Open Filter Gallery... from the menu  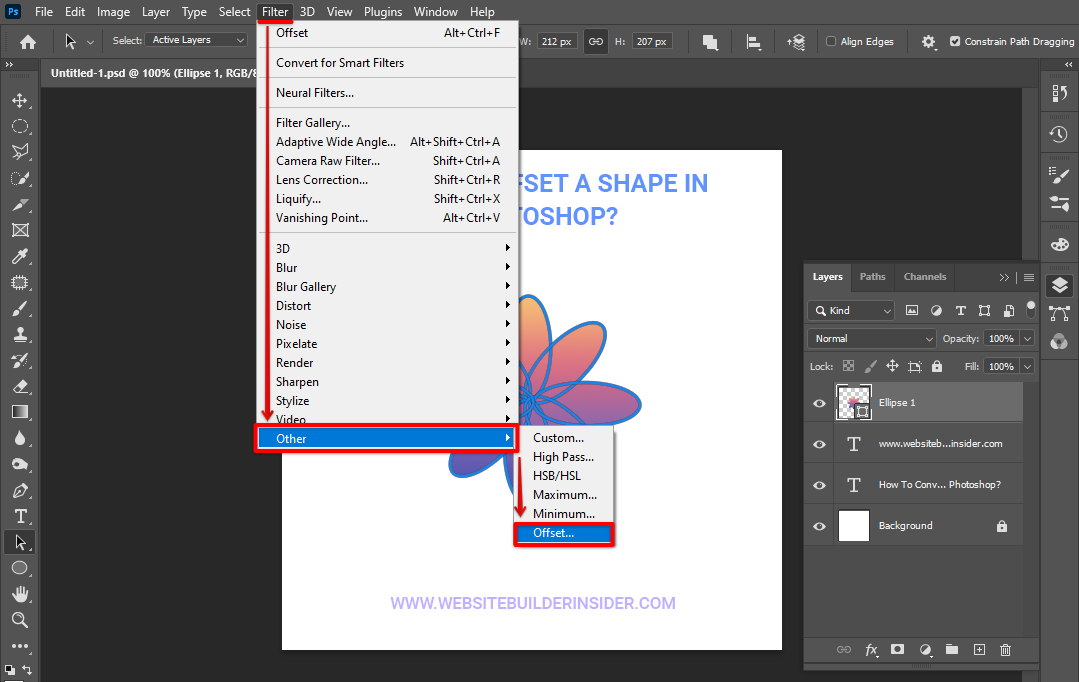[313, 123]
